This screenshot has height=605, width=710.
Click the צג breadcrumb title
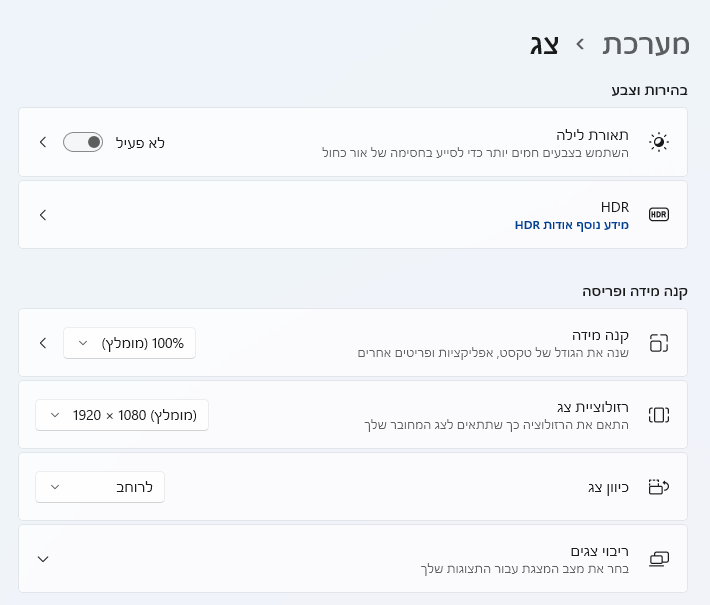[x=544, y=44]
